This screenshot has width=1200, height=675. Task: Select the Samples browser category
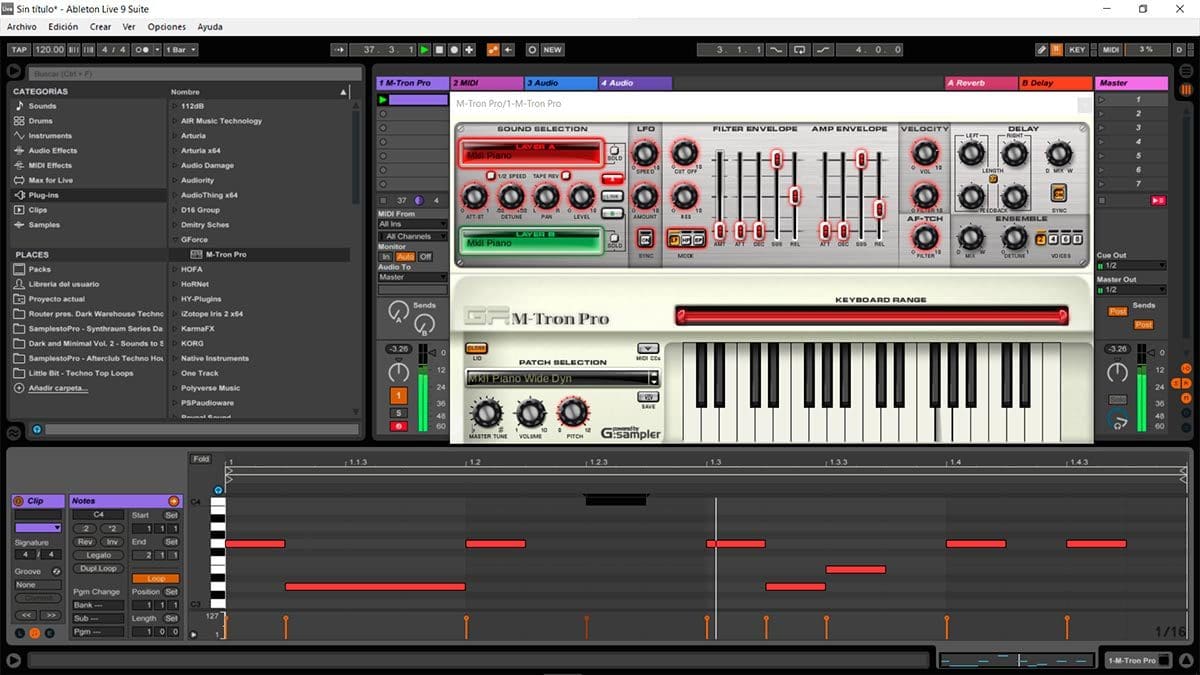[43, 225]
